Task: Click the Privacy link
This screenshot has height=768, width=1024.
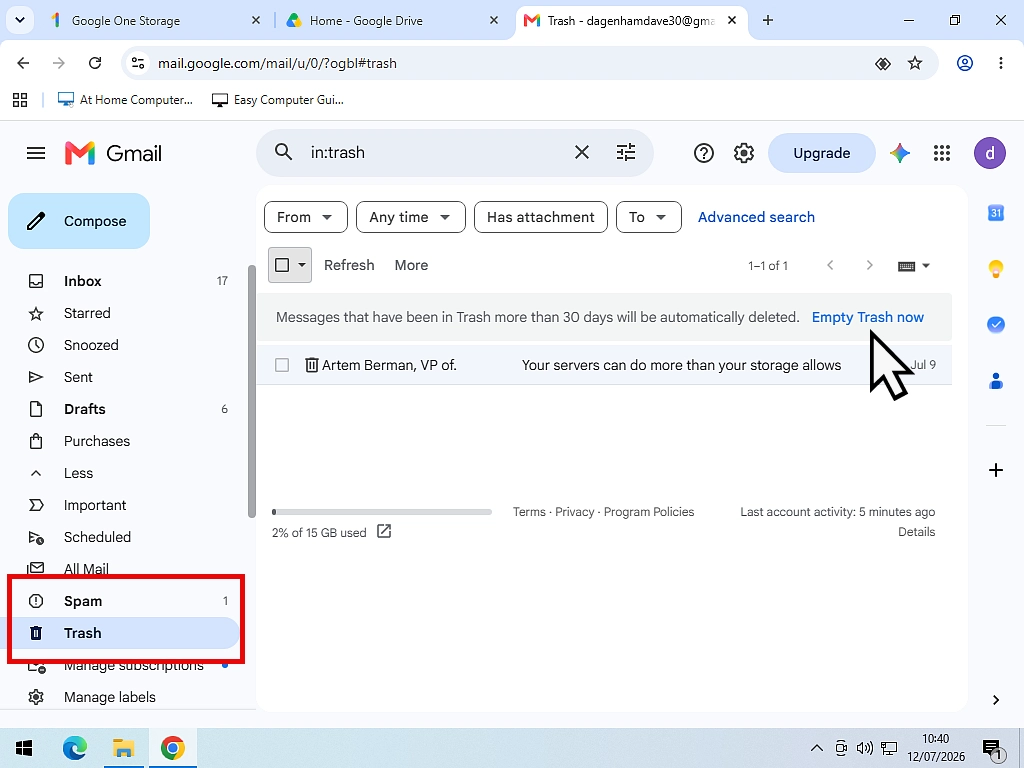Action: point(575,512)
